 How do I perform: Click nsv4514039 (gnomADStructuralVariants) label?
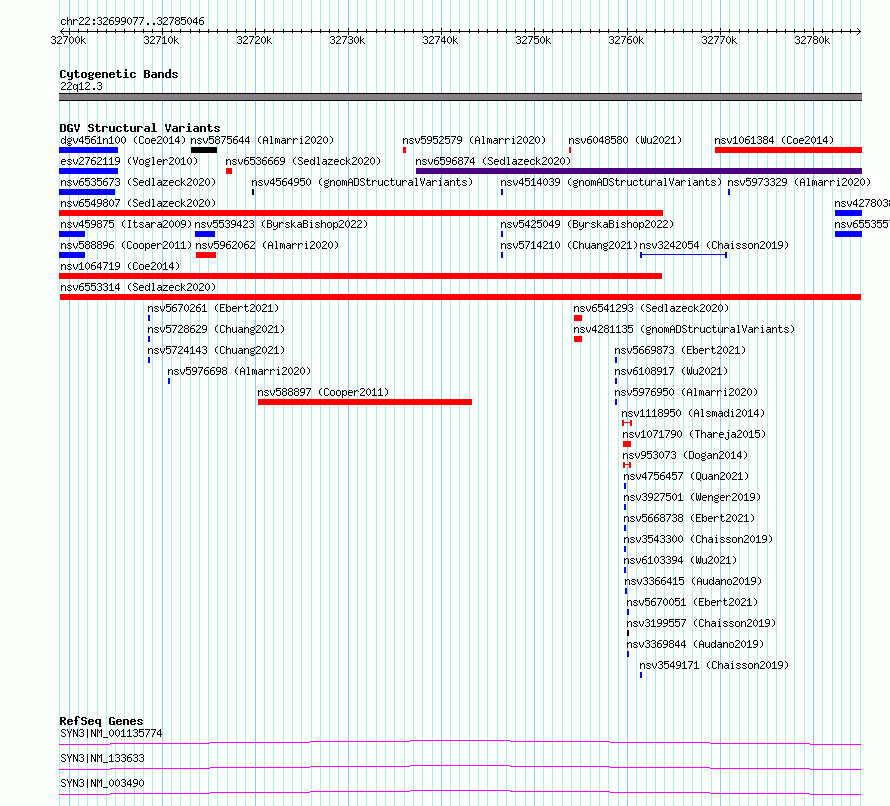coord(611,182)
